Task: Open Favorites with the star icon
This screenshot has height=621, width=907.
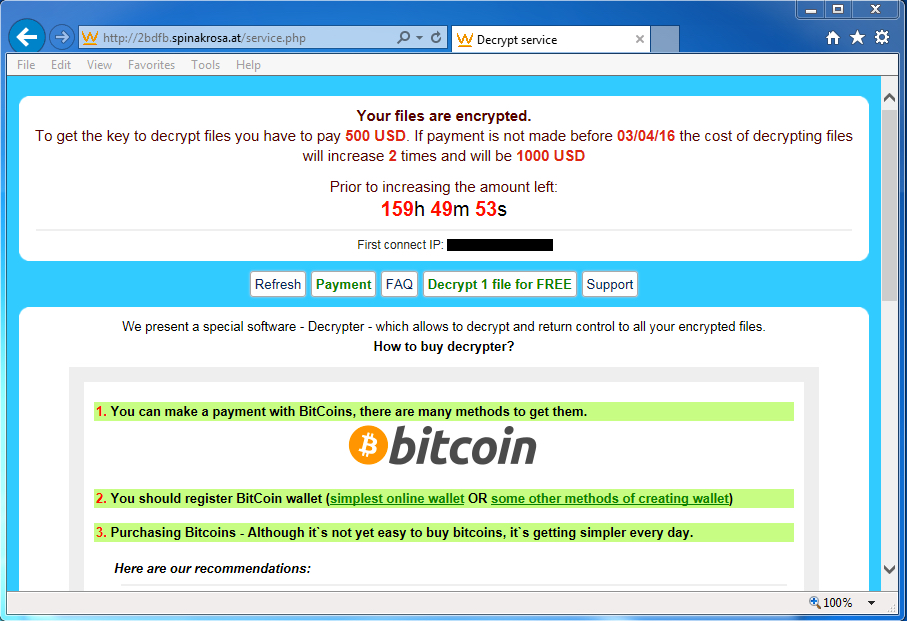Action: coord(857,38)
